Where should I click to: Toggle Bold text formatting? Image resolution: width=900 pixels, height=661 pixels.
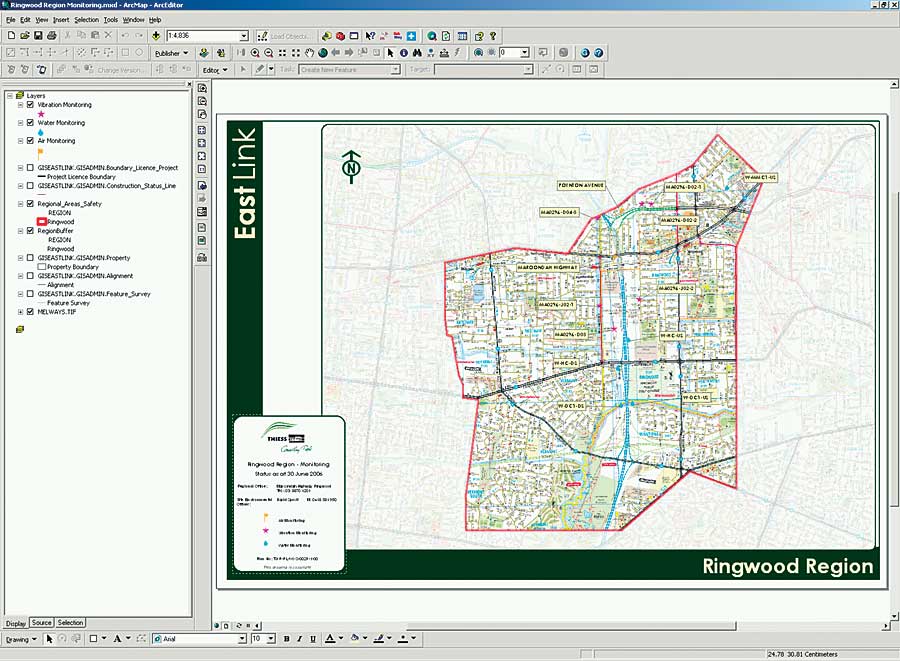pos(286,638)
